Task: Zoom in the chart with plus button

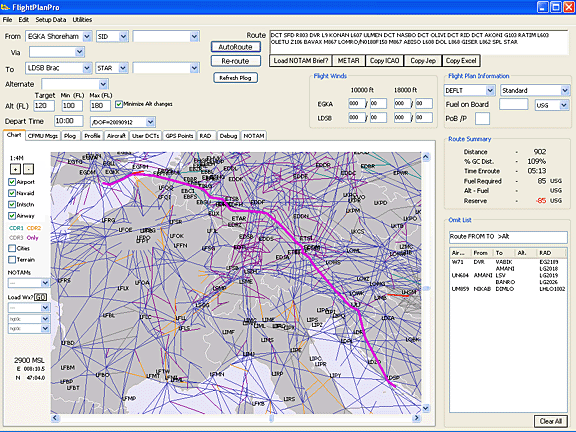Action: (x=15, y=169)
